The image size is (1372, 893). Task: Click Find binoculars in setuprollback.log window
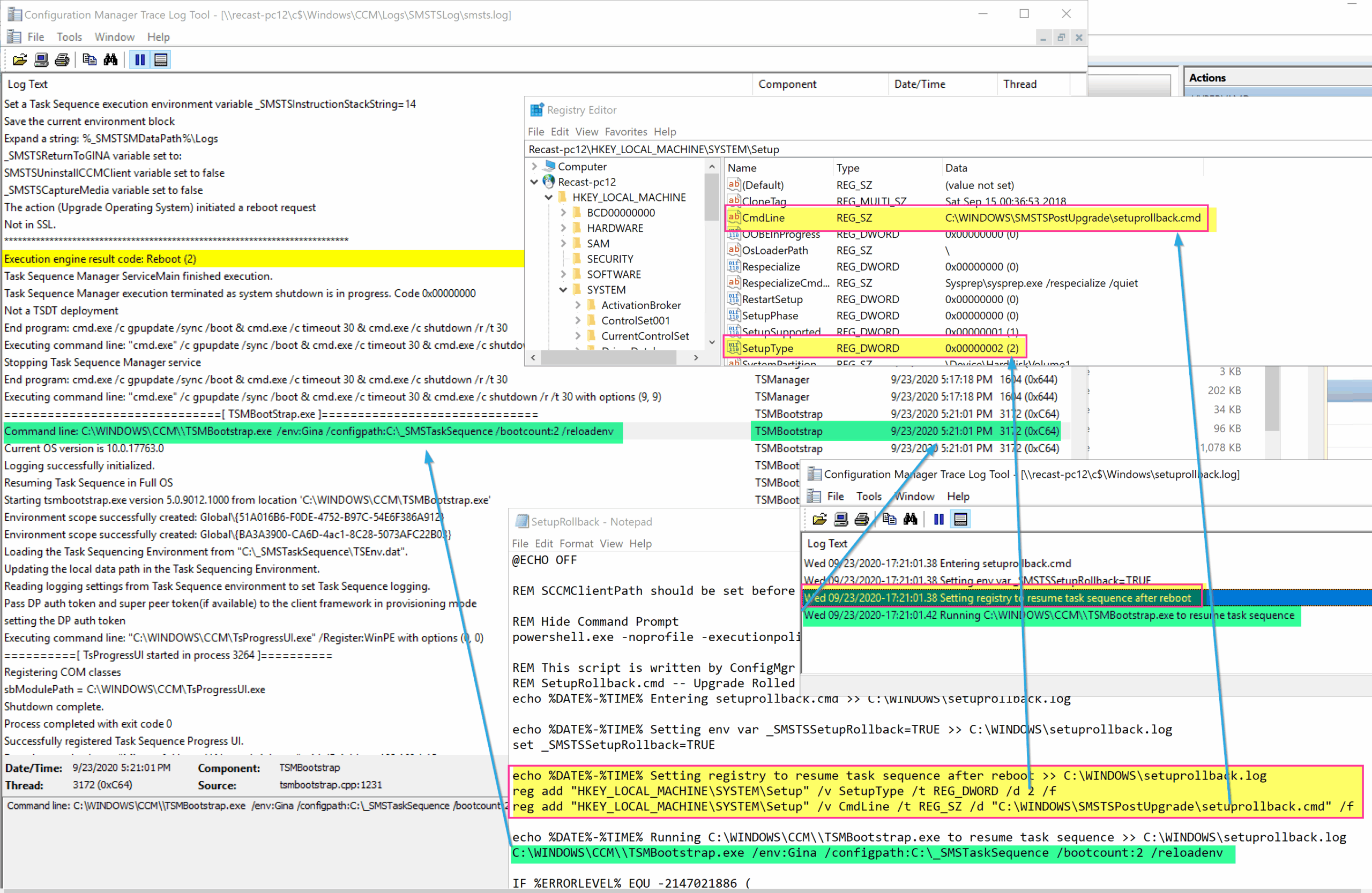tap(910, 519)
